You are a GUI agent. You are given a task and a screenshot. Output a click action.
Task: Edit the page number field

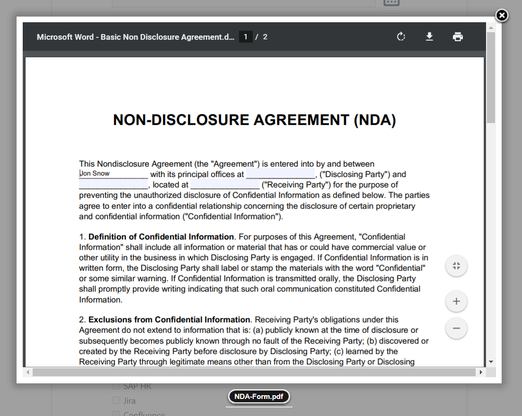coord(246,37)
